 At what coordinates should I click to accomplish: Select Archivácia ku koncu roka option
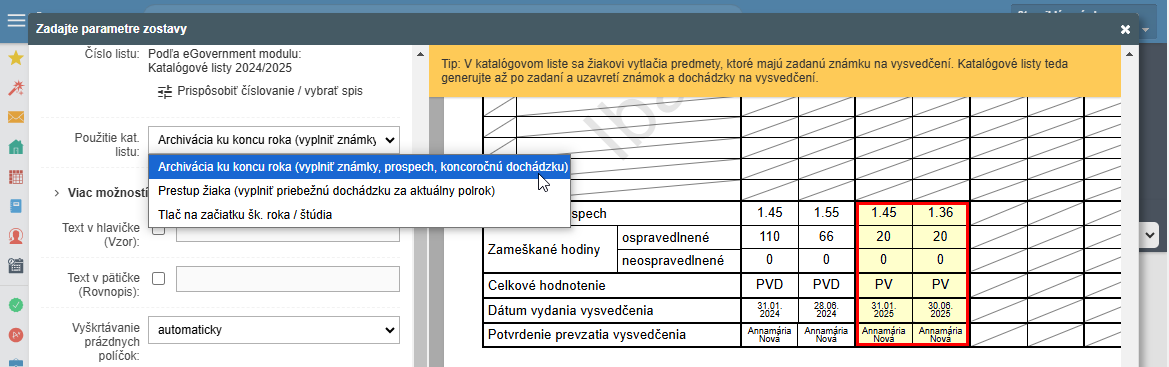(x=363, y=166)
